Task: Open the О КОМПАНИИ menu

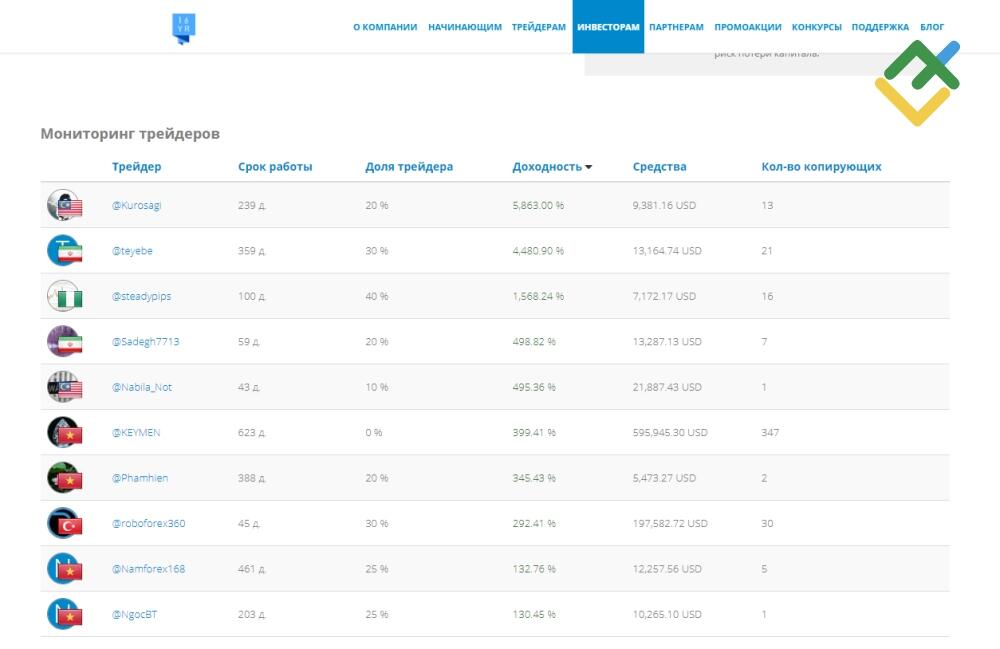Action: coord(385,27)
